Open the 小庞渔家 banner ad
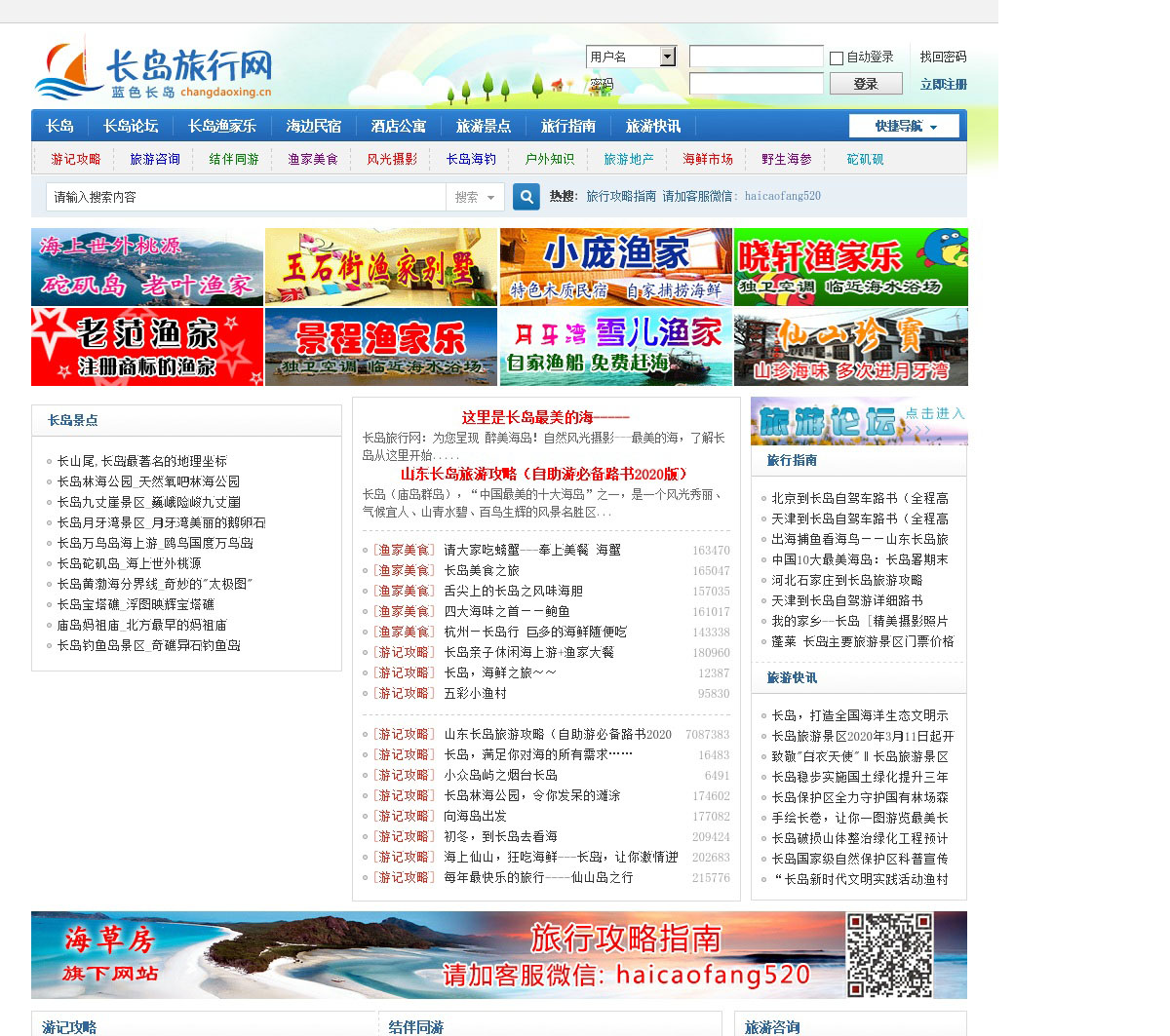Screen dimensions: 1170x1036 (x=615, y=267)
